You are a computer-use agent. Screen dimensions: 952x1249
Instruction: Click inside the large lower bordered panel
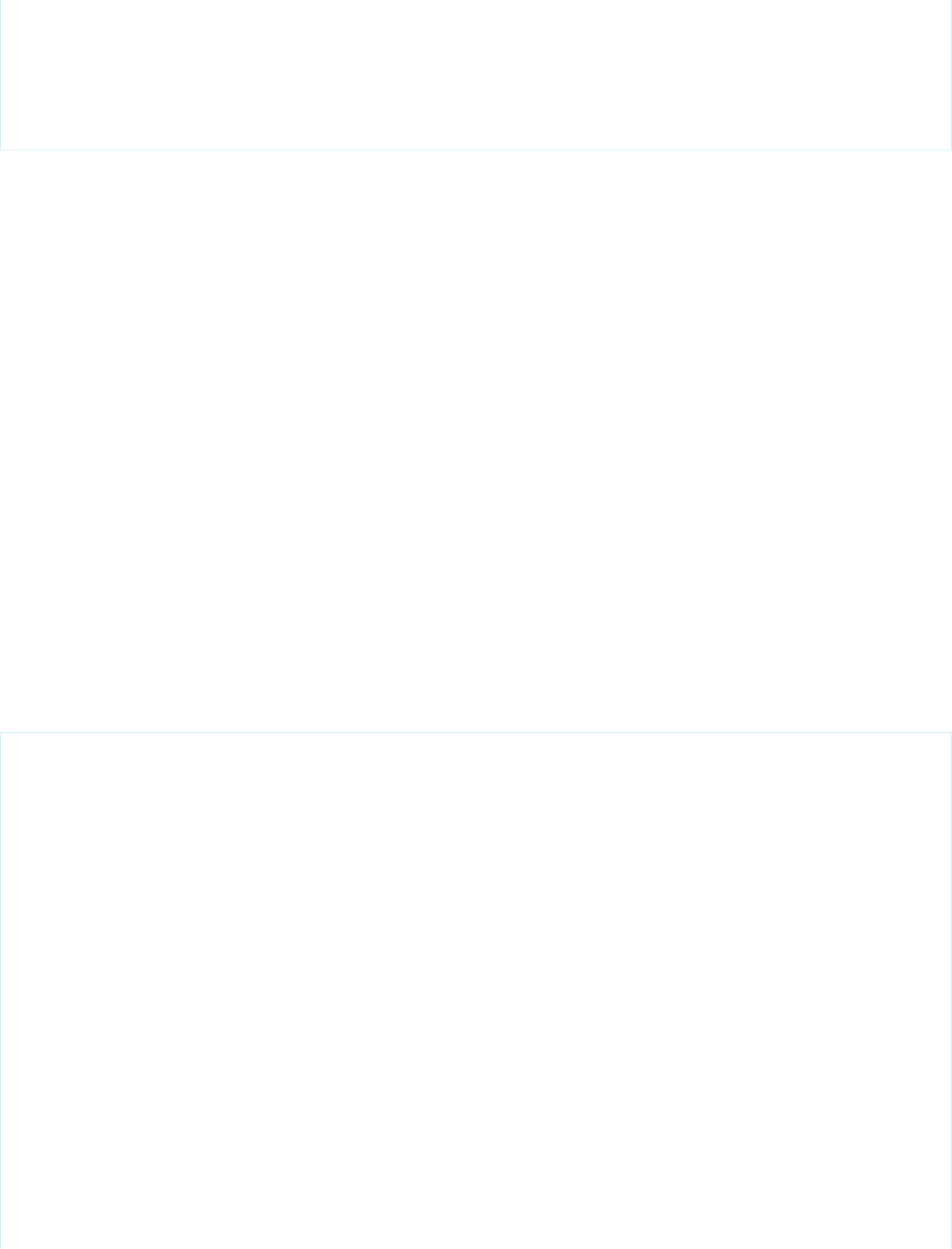[476, 990]
